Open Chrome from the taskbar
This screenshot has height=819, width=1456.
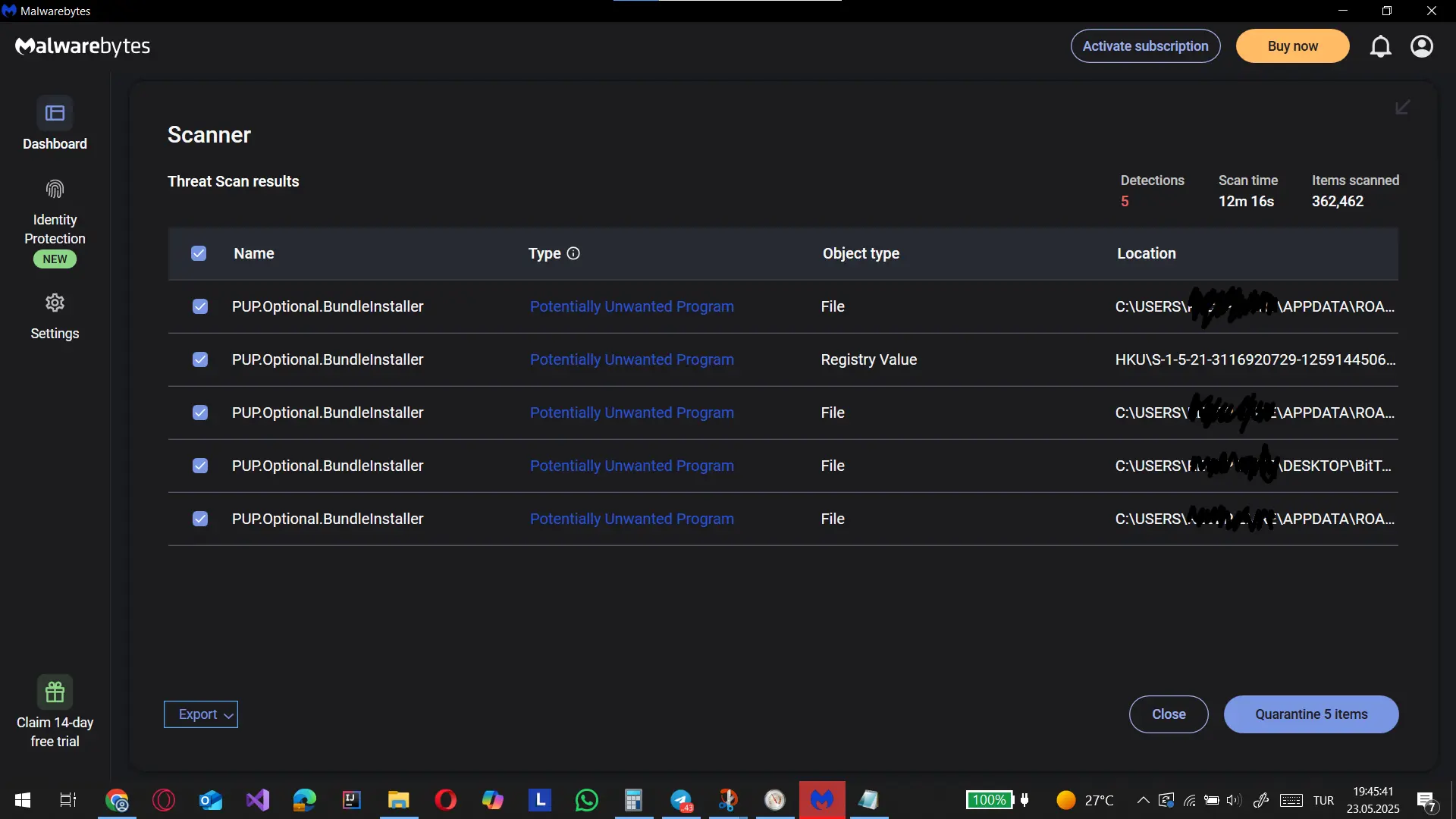click(x=117, y=800)
